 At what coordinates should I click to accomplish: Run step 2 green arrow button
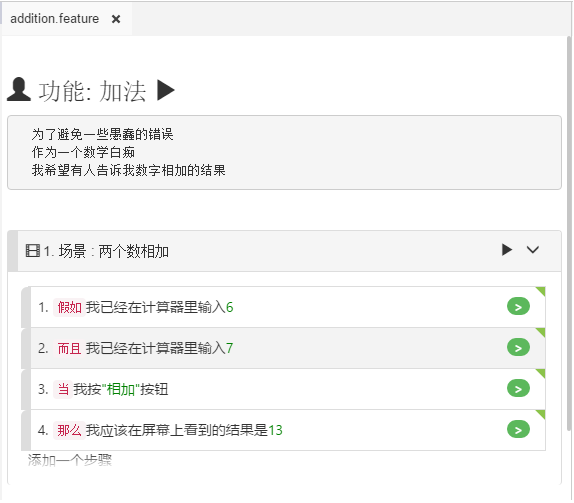518,347
